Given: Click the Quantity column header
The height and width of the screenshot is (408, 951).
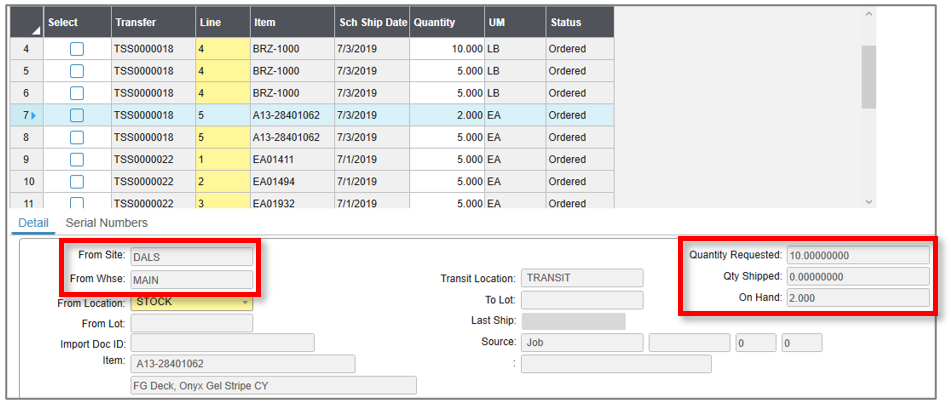Looking at the screenshot, I should [447, 22].
